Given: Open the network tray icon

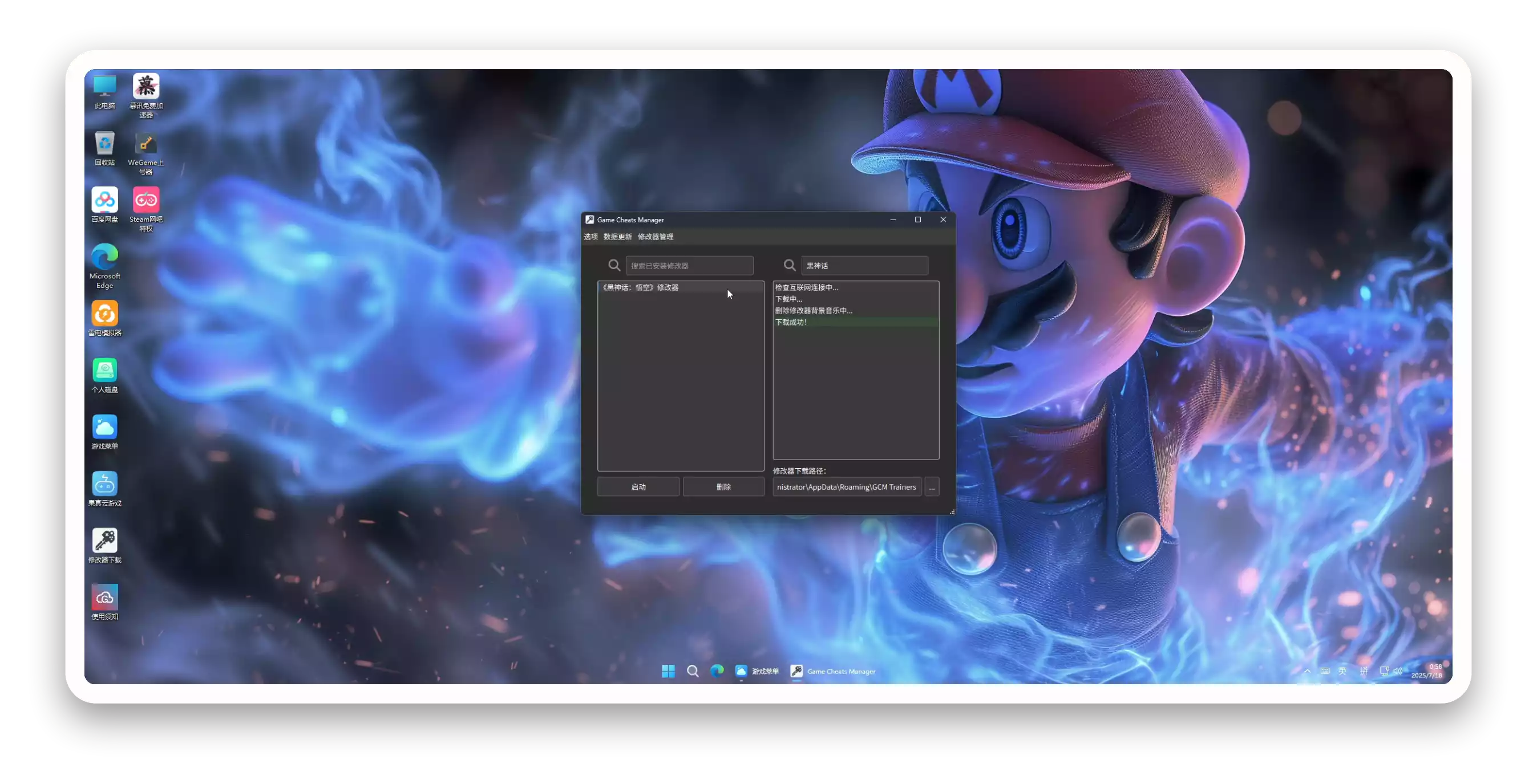Looking at the screenshot, I should pyautogui.click(x=1384, y=671).
